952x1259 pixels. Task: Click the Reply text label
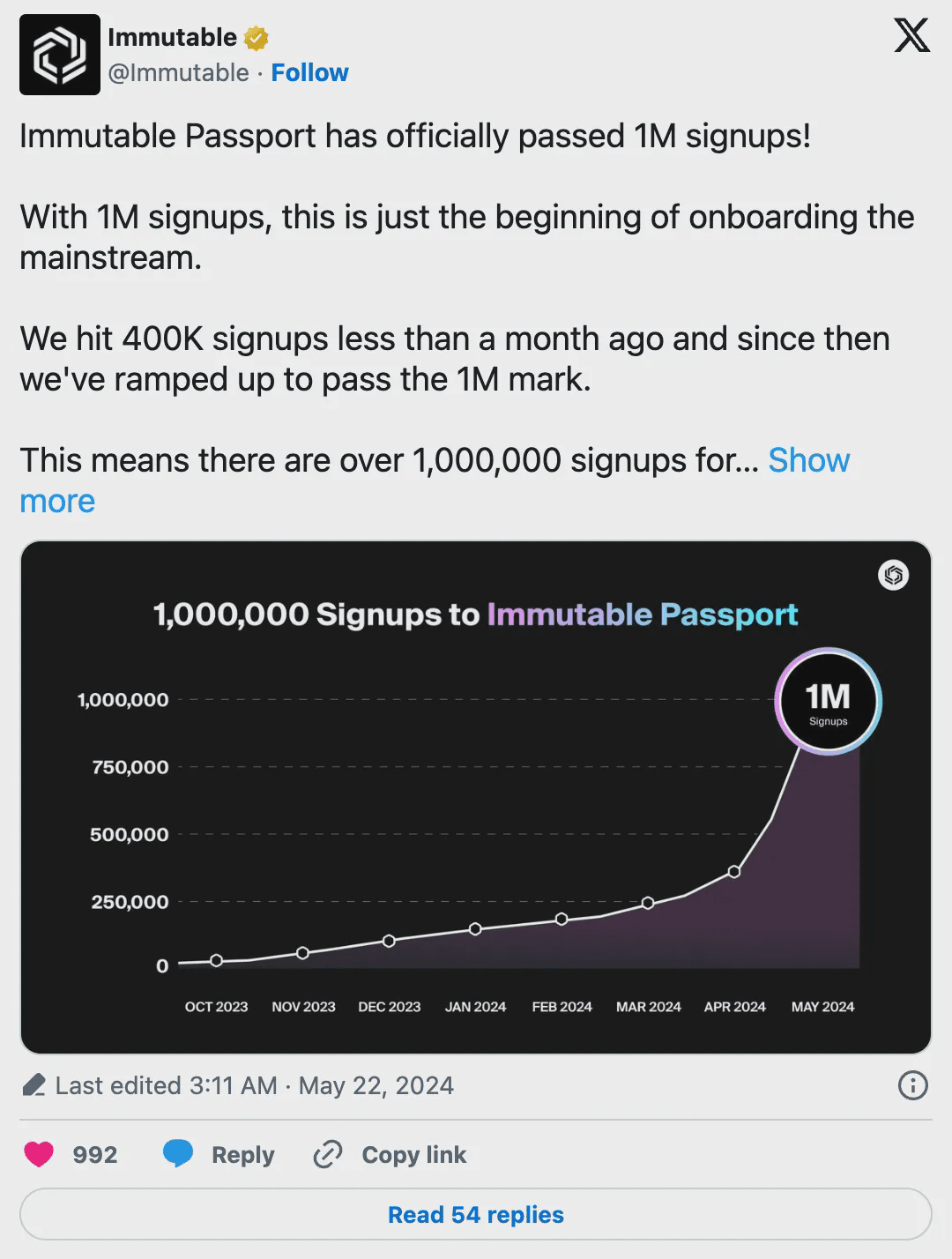(242, 1154)
